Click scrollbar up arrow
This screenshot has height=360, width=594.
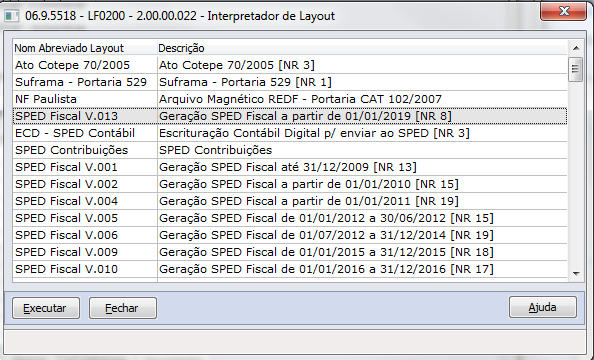coord(576,48)
